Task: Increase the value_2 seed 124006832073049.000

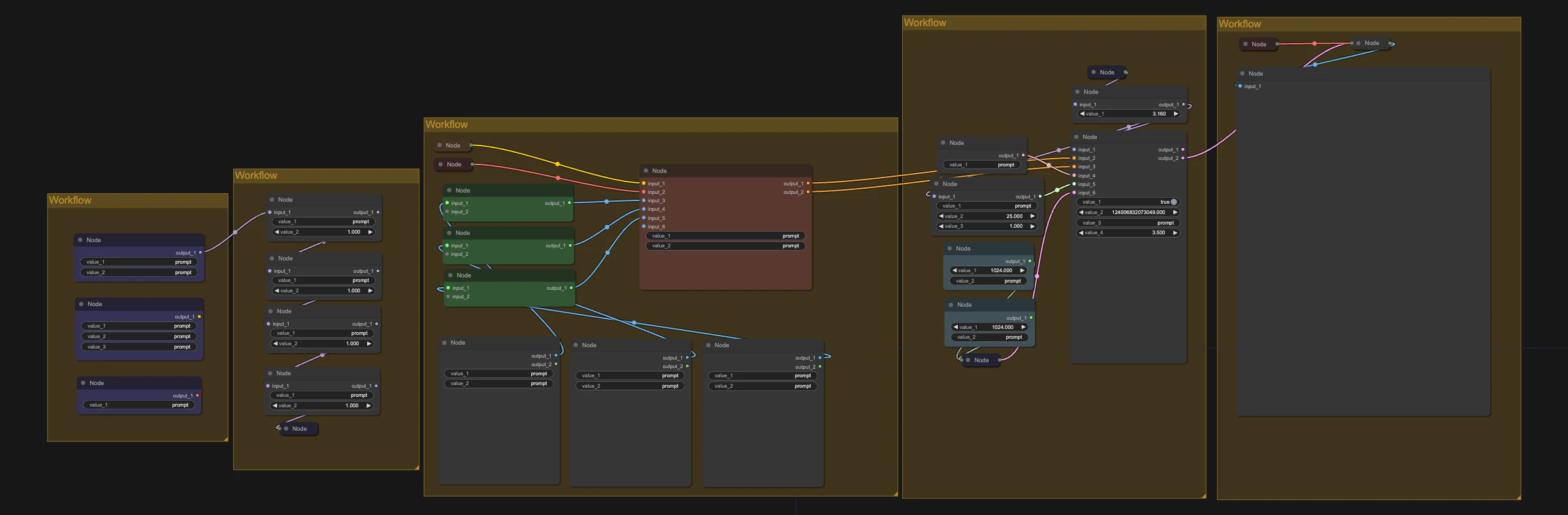Action: [x=1175, y=212]
